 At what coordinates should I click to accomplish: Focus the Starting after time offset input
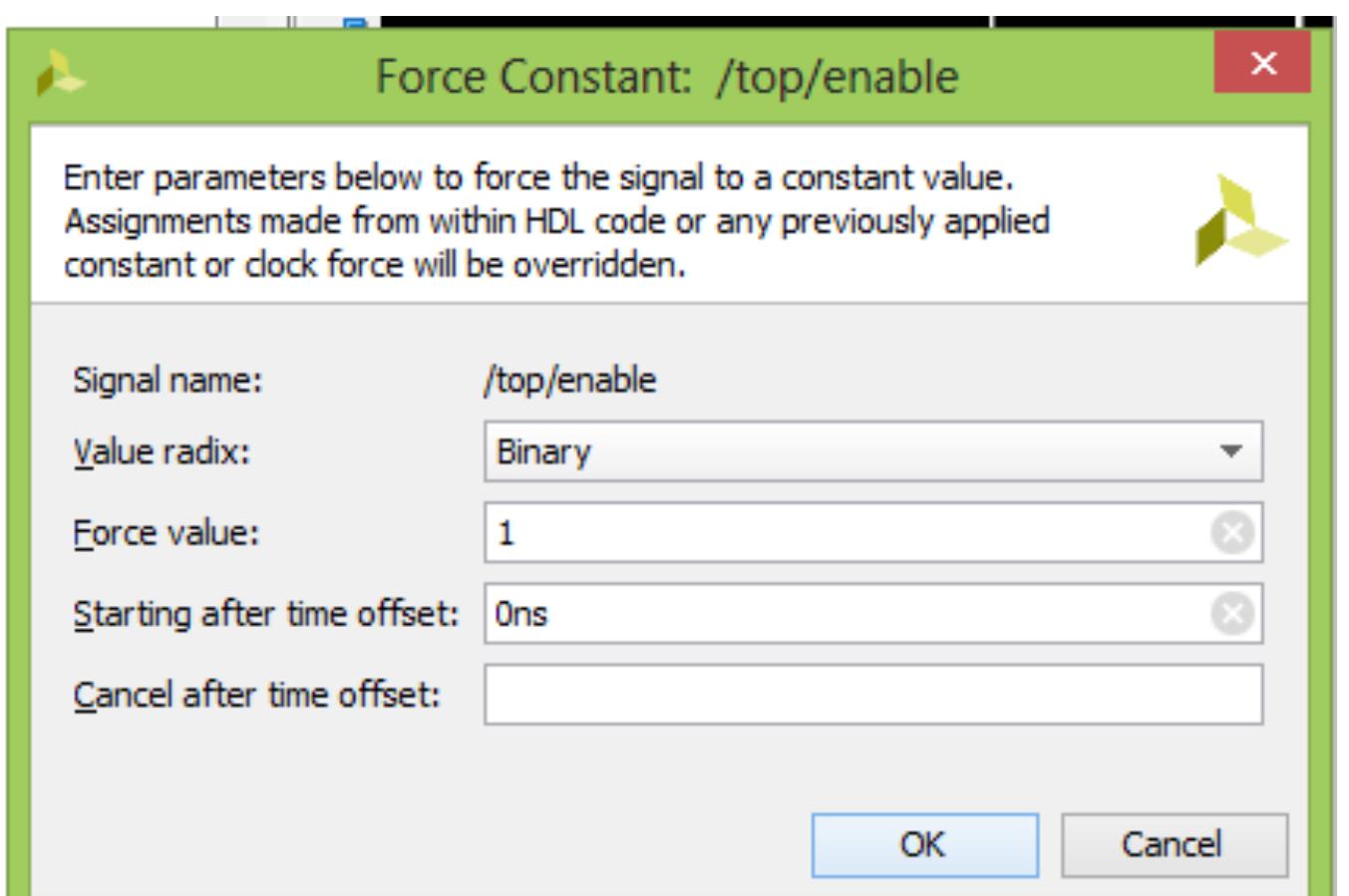(x=847, y=614)
